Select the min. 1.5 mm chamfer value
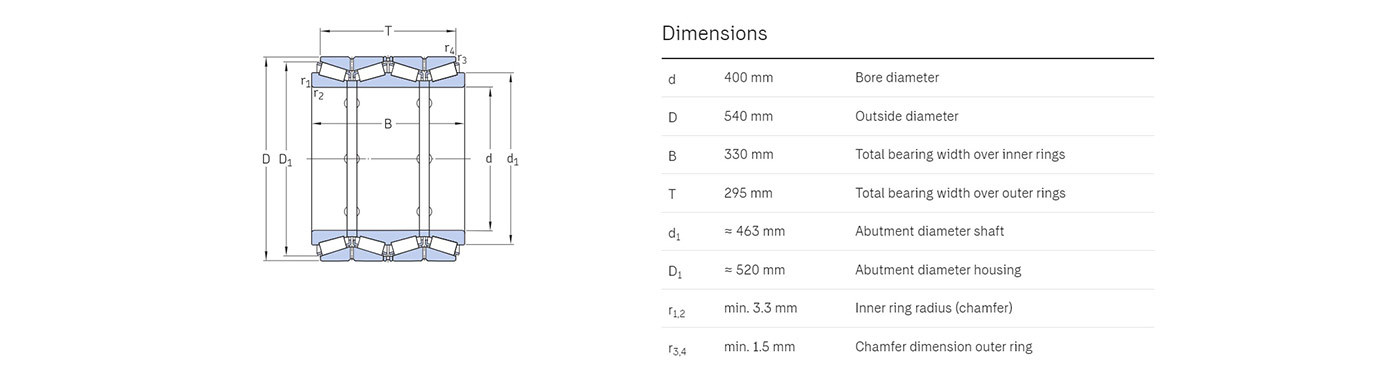Image resolution: width=1400 pixels, height=369 pixels. click(759, 347)
